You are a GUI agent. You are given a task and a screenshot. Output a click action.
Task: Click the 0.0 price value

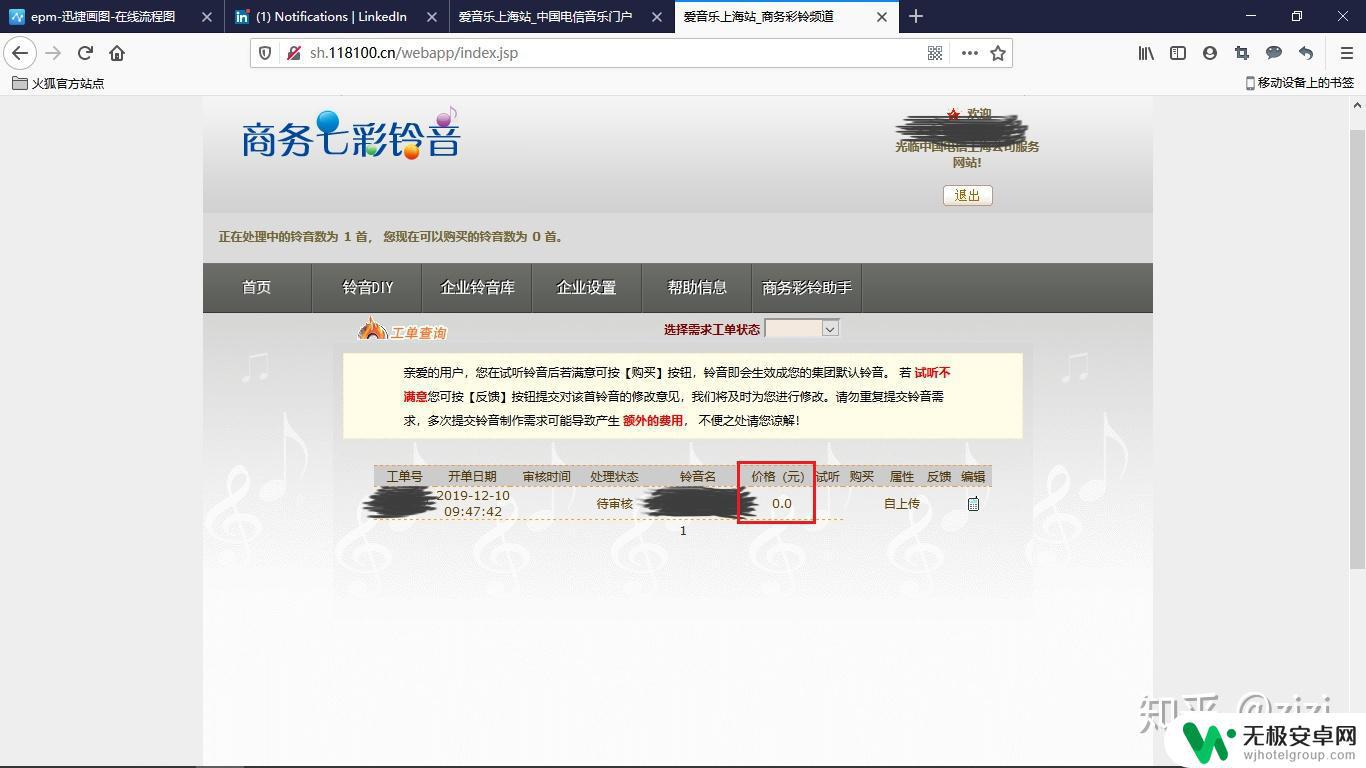(x=782, y=504)
